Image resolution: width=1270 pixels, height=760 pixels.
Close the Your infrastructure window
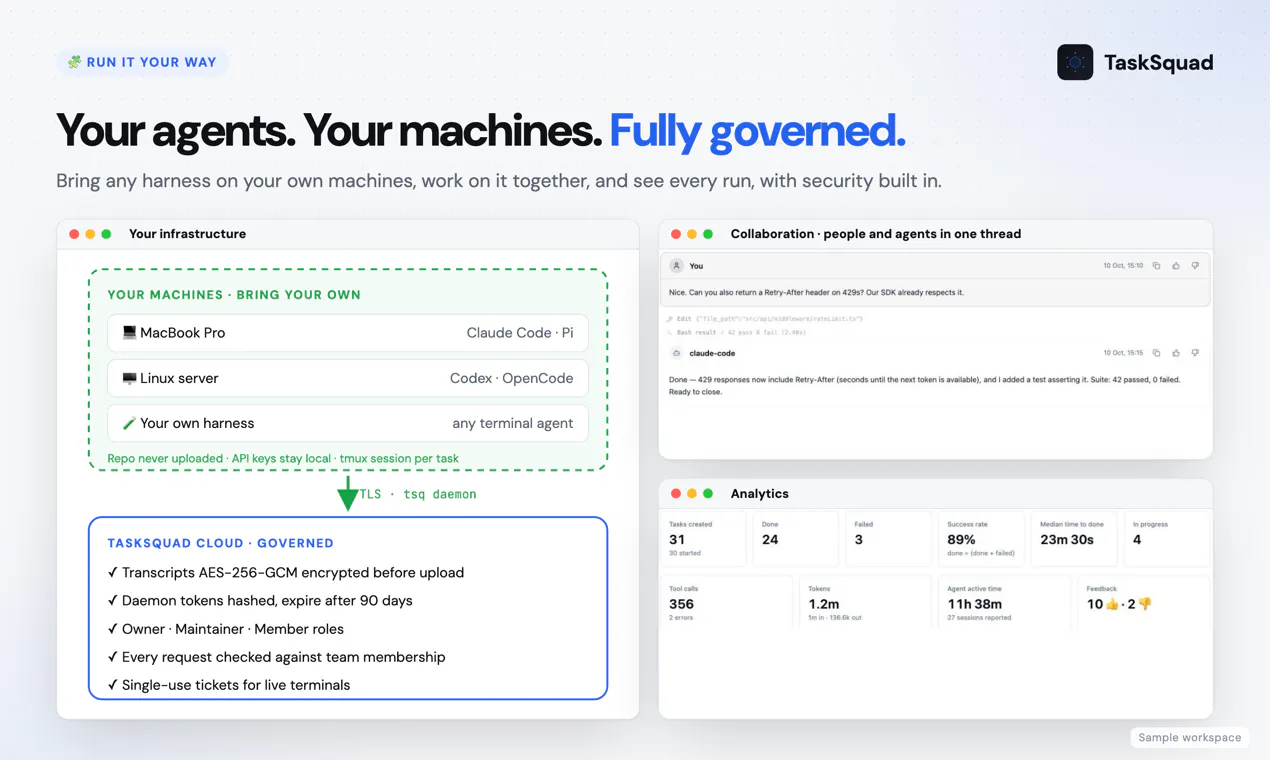click(x=74, y=234)
